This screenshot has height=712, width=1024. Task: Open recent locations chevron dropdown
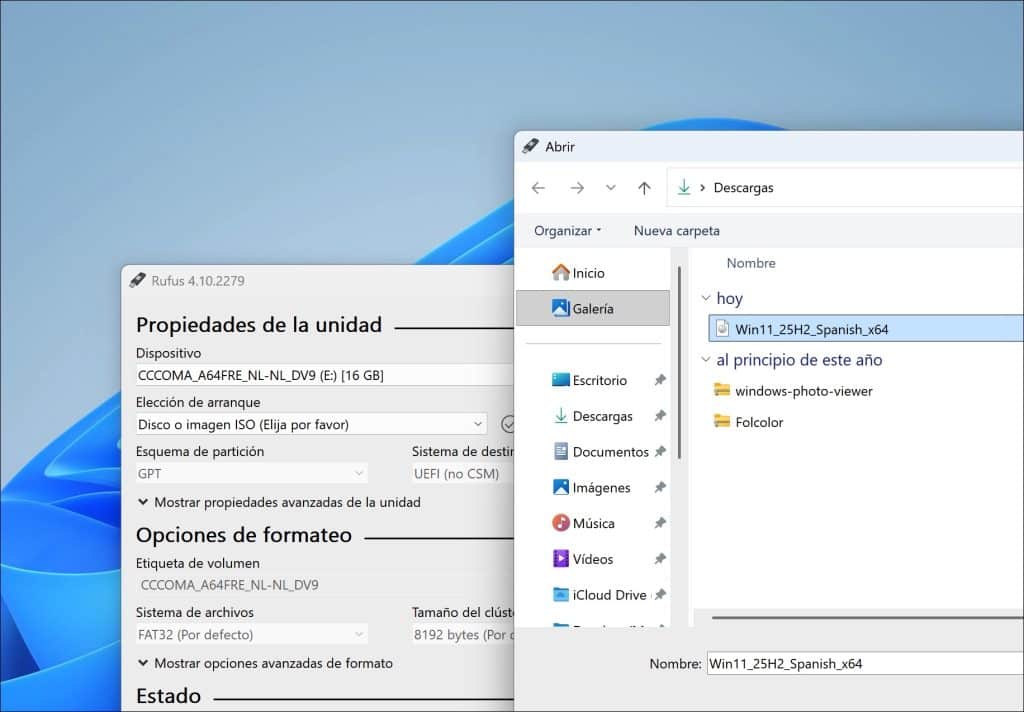(611, 188)
